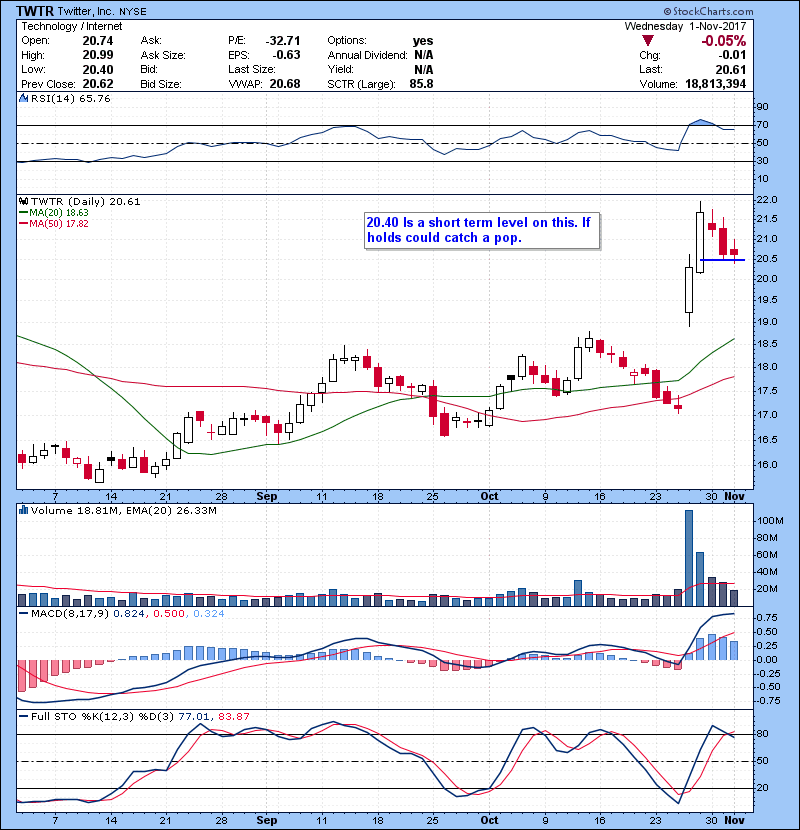The width and height of the screenshot is (800, 830).
Task: Click the Full STO %K value 77.01
Action: [x=193, y=716]
